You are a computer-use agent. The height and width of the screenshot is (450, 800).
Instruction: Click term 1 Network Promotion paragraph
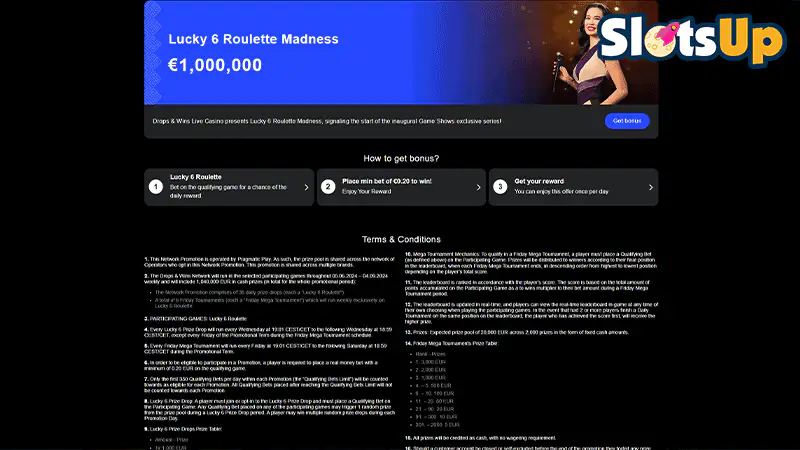click(269, 262)
